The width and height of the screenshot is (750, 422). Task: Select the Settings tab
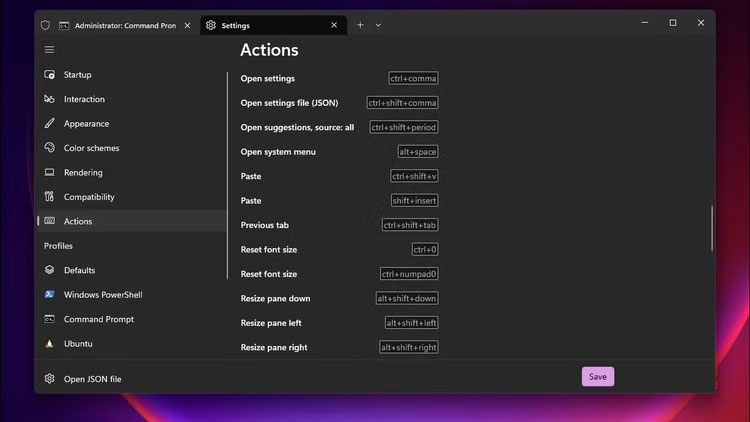[273, 25]
